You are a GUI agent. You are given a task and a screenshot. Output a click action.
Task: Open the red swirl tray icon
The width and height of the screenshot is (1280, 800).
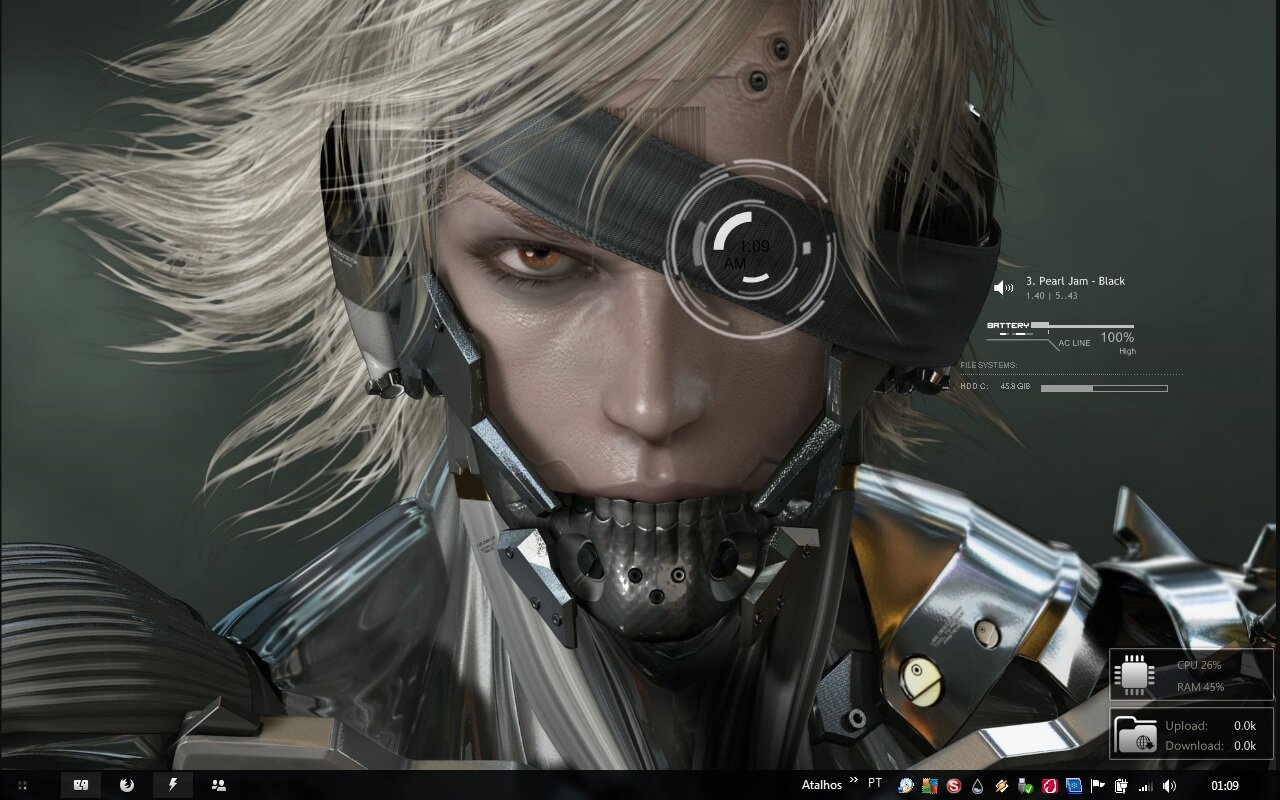[x=1050, y=786]
